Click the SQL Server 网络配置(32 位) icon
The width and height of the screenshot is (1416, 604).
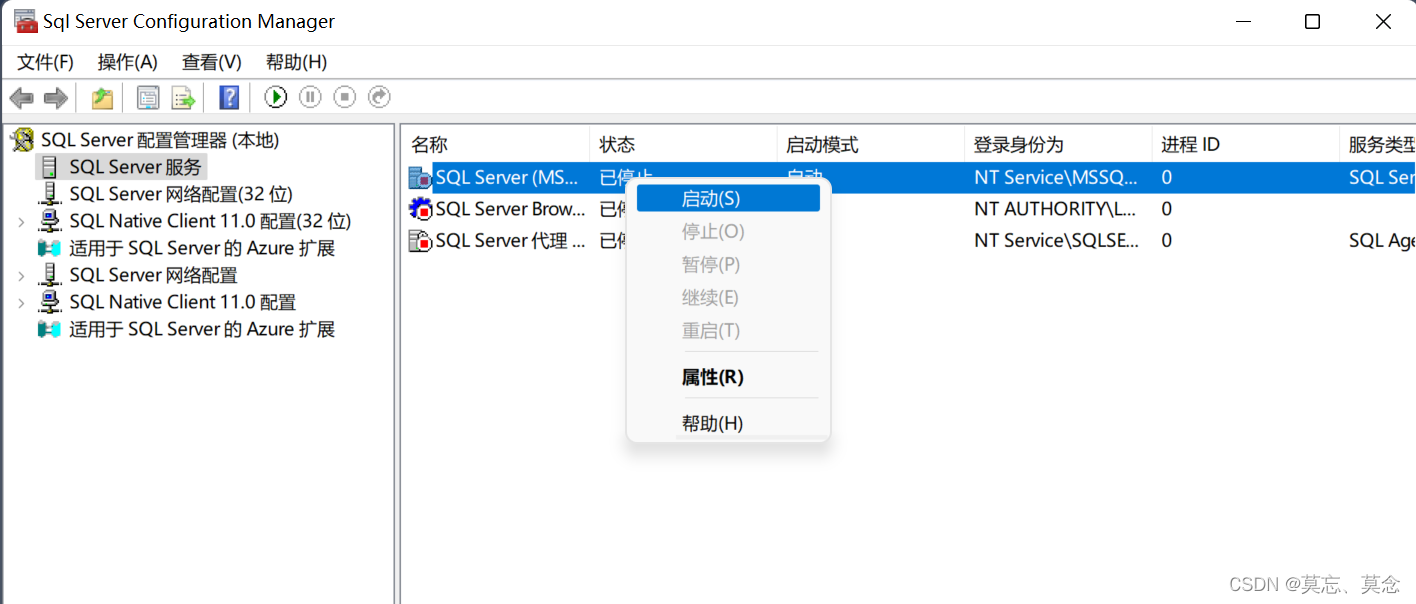[x=49, y=194]
